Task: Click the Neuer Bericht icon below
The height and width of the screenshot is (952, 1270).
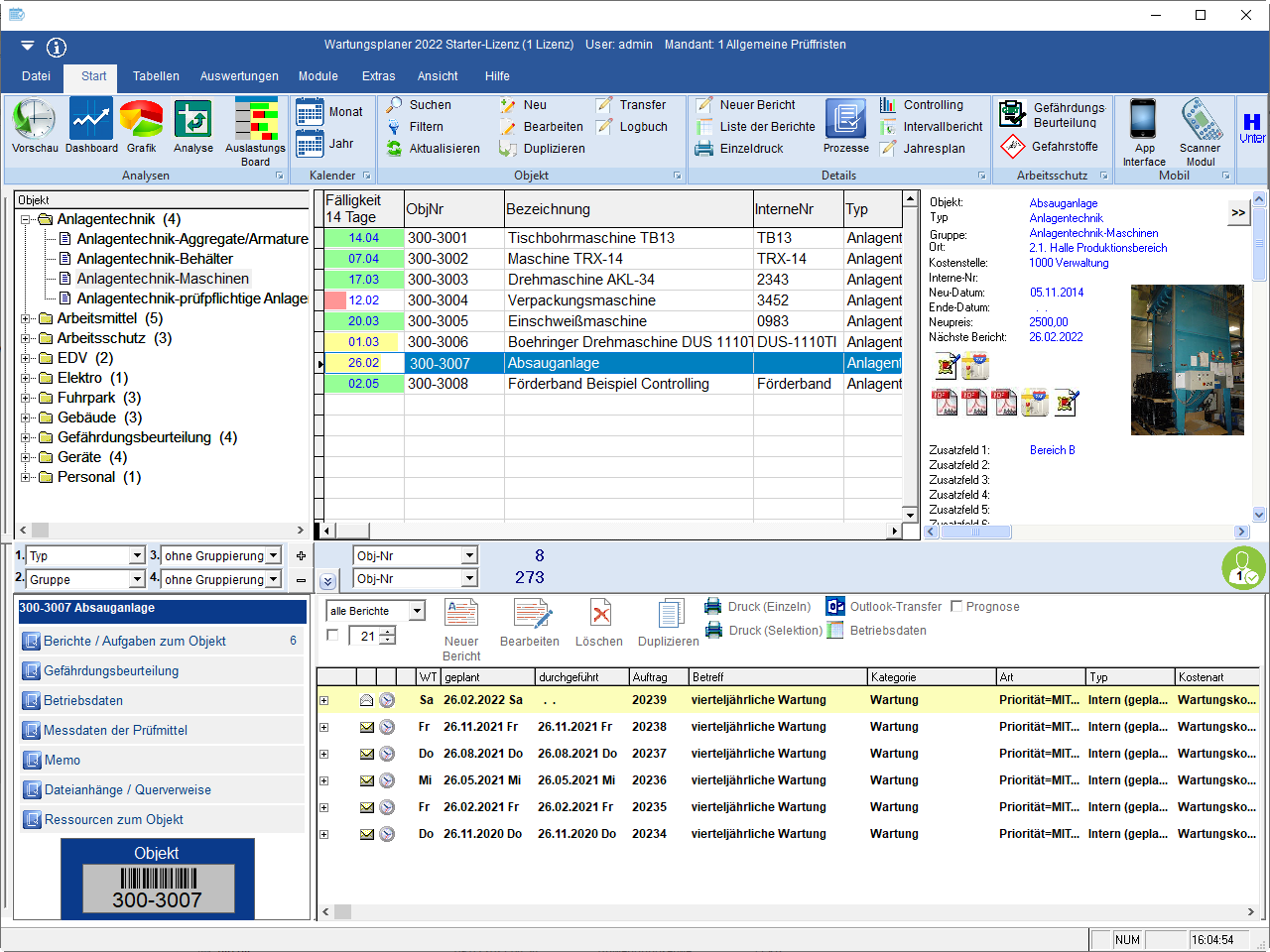Action: point(461,615)
